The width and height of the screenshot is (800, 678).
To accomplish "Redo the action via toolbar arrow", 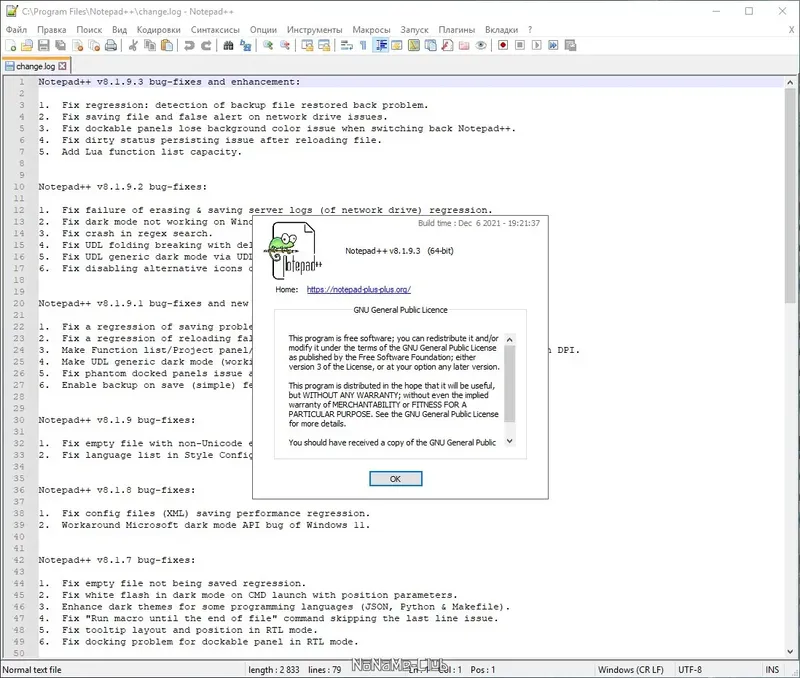I will coord(206,46).
